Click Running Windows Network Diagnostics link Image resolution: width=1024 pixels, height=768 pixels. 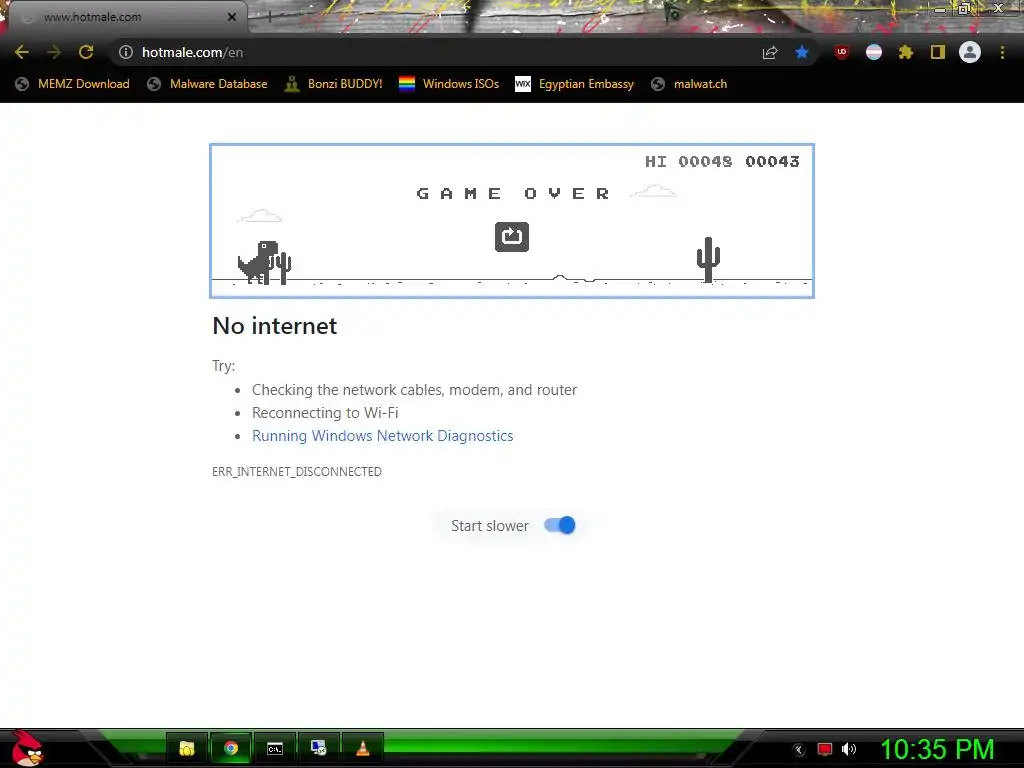click(x=383, y=436)
